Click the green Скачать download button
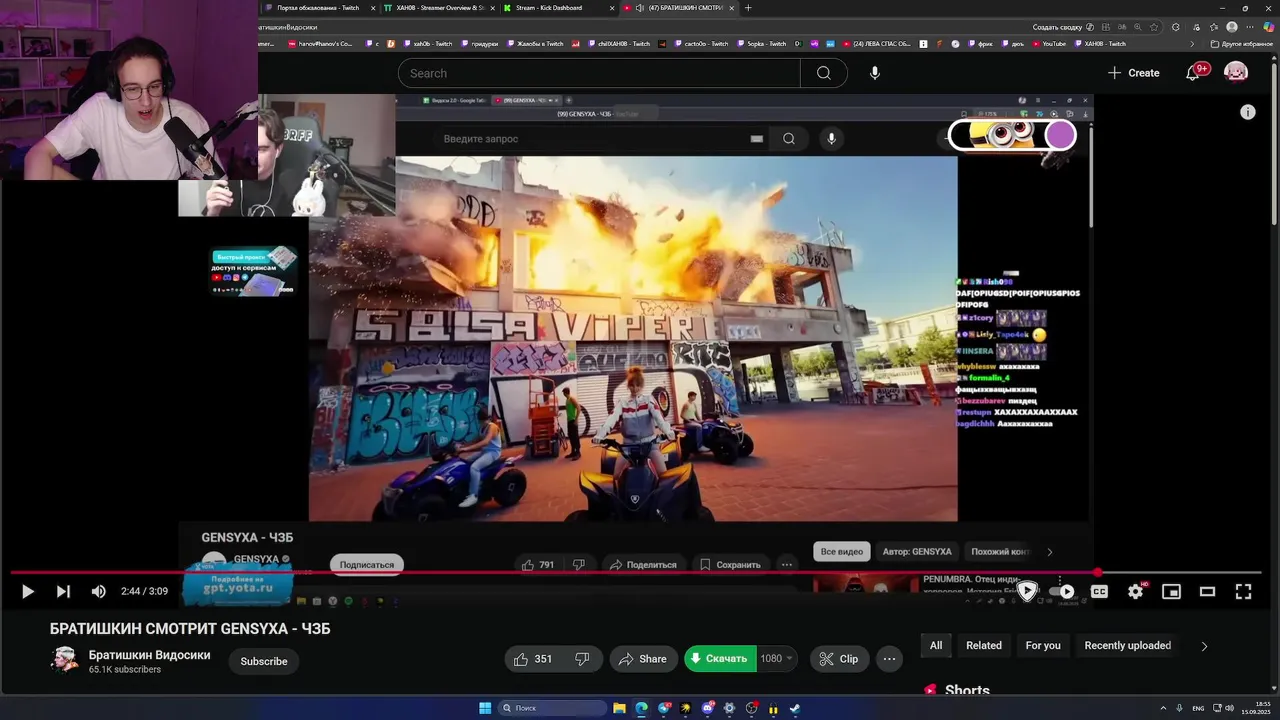The image size is (1280, 720). pos(720,659)
